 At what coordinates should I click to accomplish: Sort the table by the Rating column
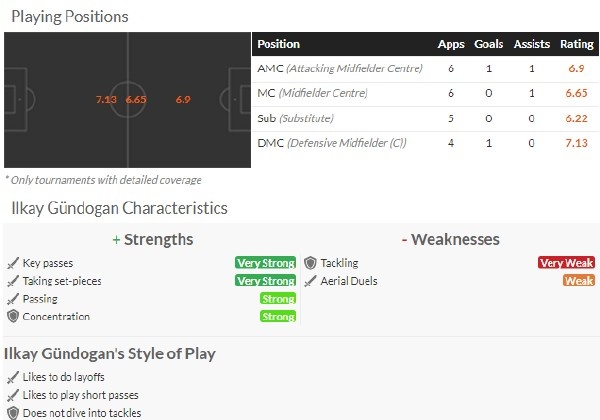576,44
